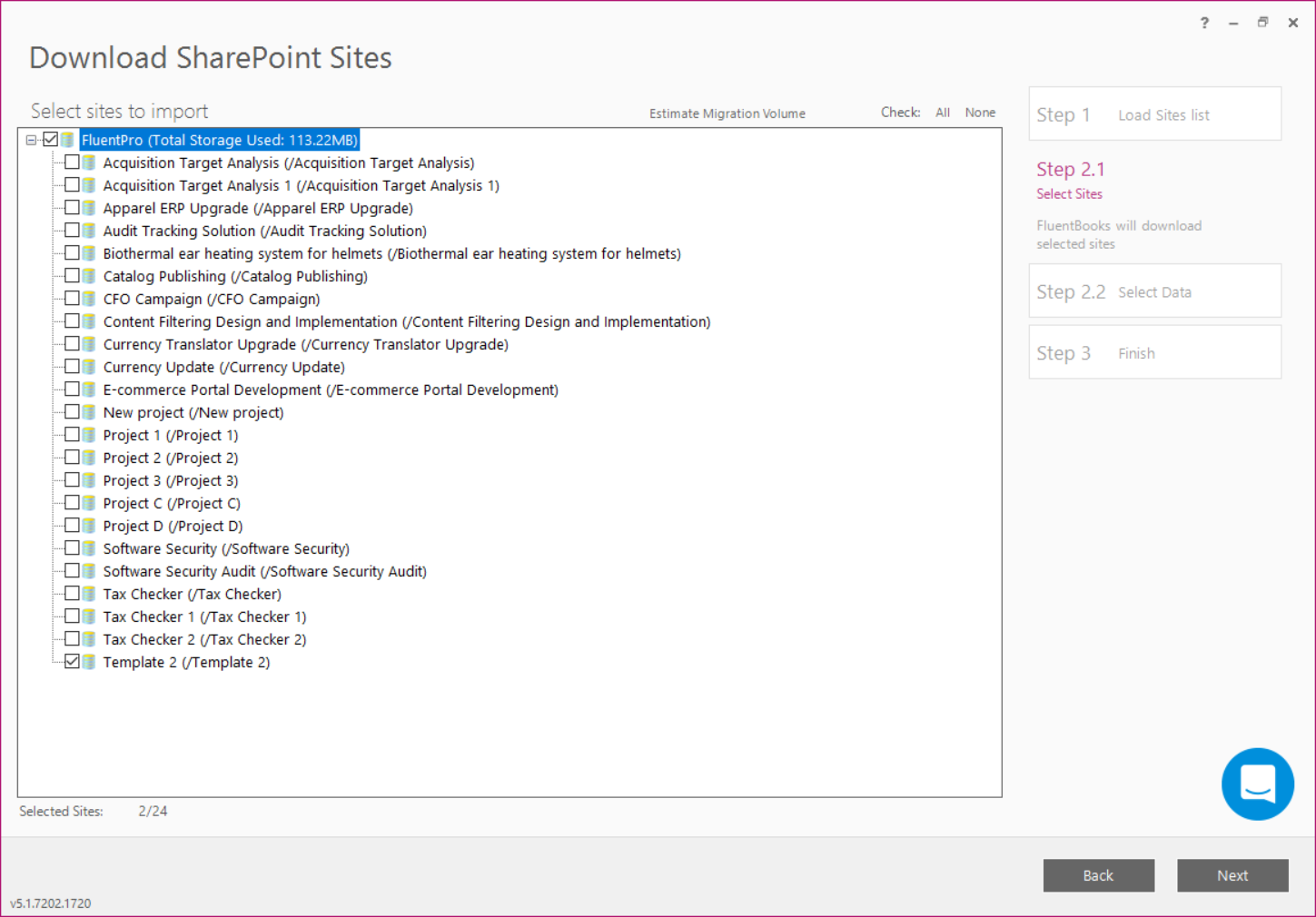Tick the Project 1 checkbox

click(x=72, y=435)
